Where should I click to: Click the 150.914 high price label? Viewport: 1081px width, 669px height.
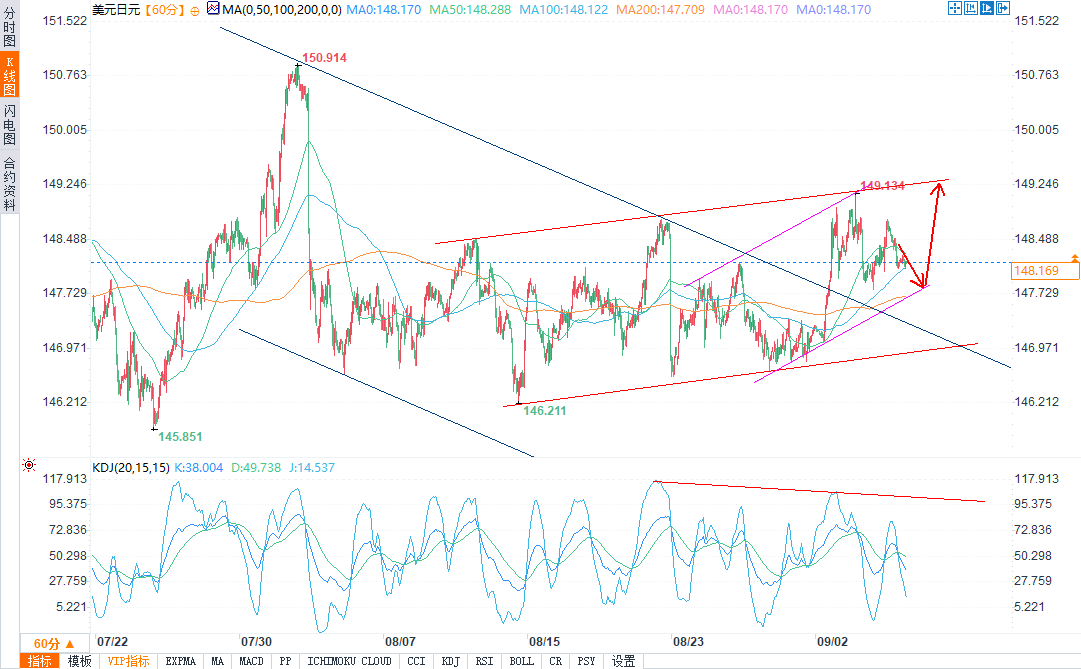pos(325,58)
